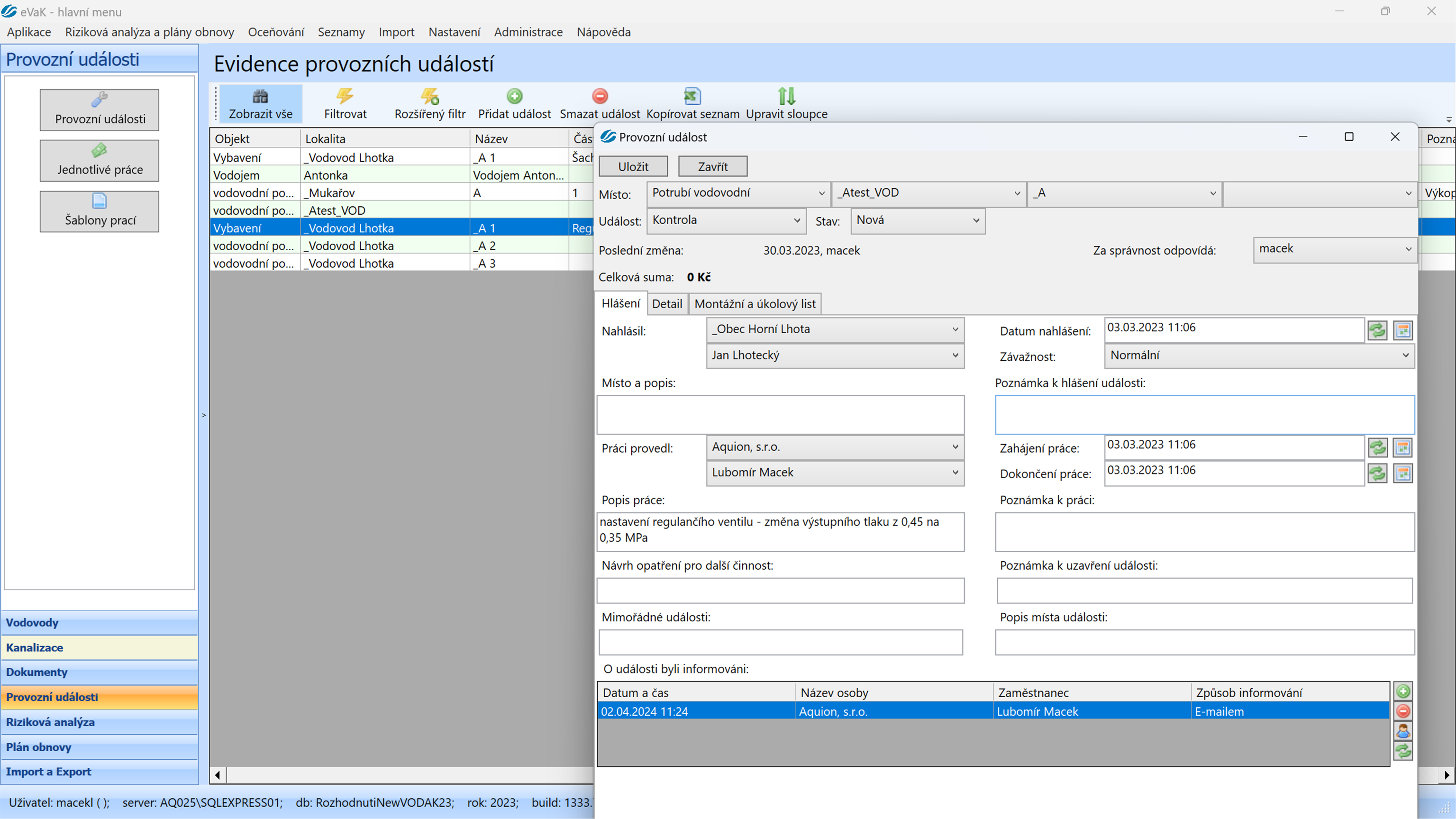
Task: Expand toolbar overflow chevron at right
Action: [x=1448, y=120]
